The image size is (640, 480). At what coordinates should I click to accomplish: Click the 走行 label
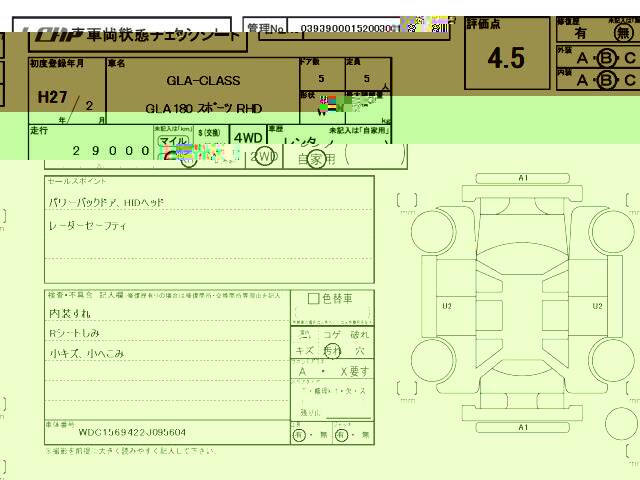(x=39, y=131)
